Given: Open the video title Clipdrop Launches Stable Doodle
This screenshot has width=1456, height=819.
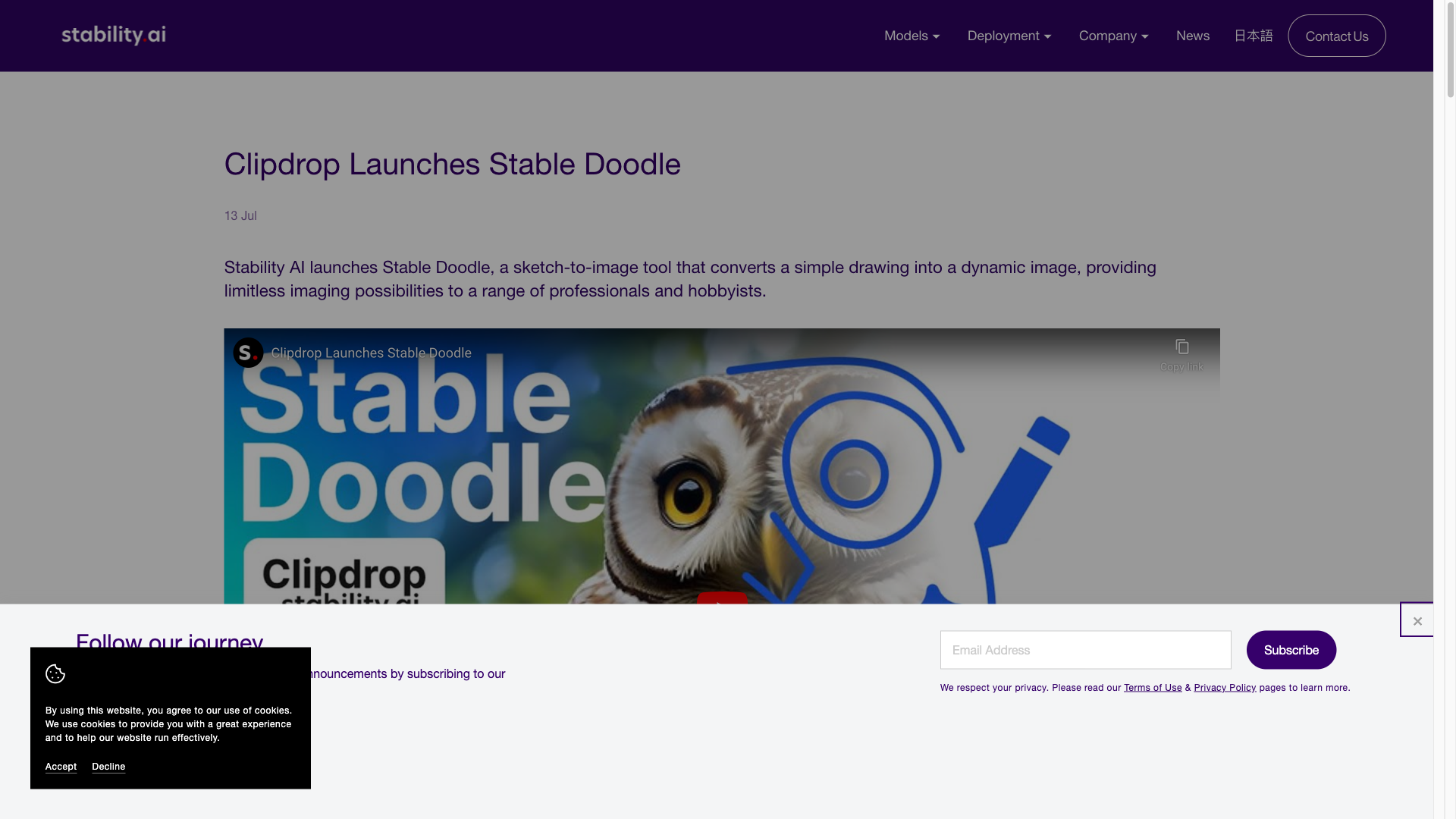Looking at the screenshot, I should point(371,353).
